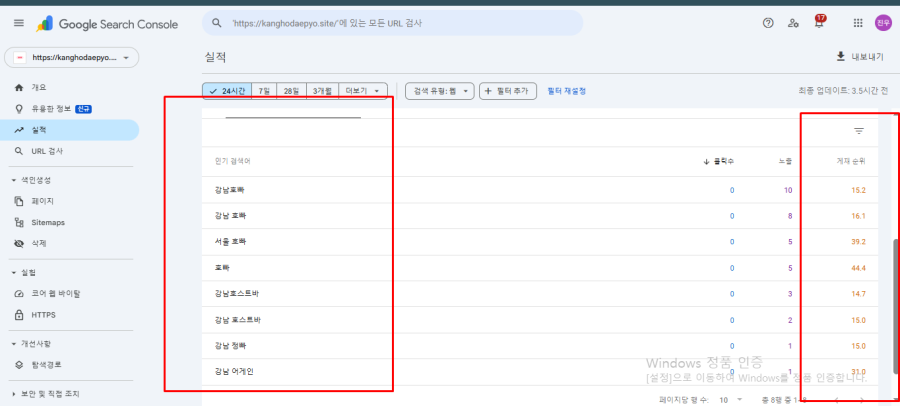Expand the 더보기 date range dropdown
The image size is (900, 406).
363,91
